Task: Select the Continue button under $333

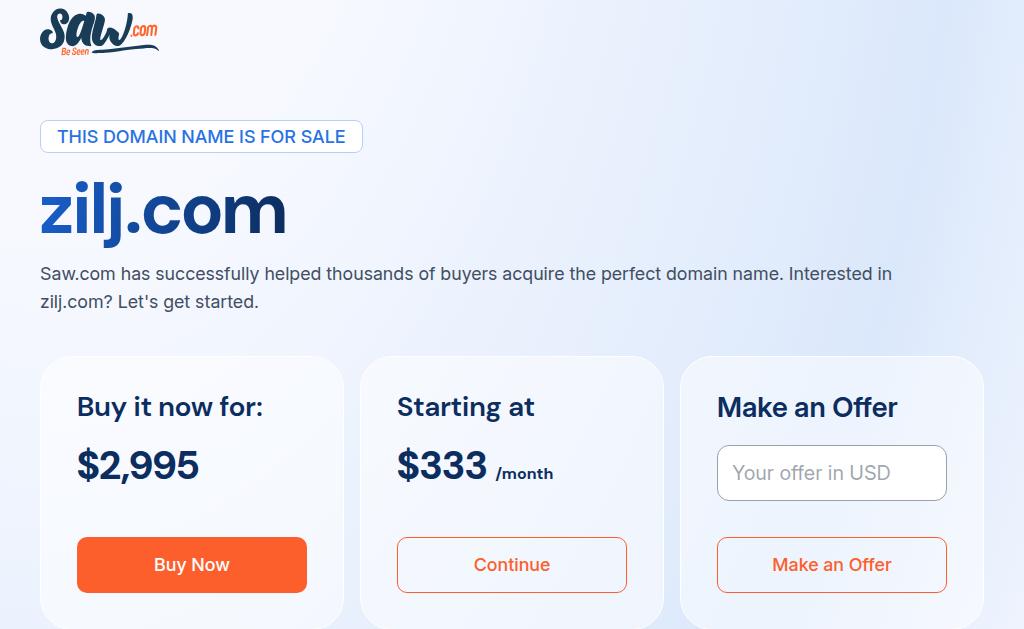Action: click(x=511, y=565)
